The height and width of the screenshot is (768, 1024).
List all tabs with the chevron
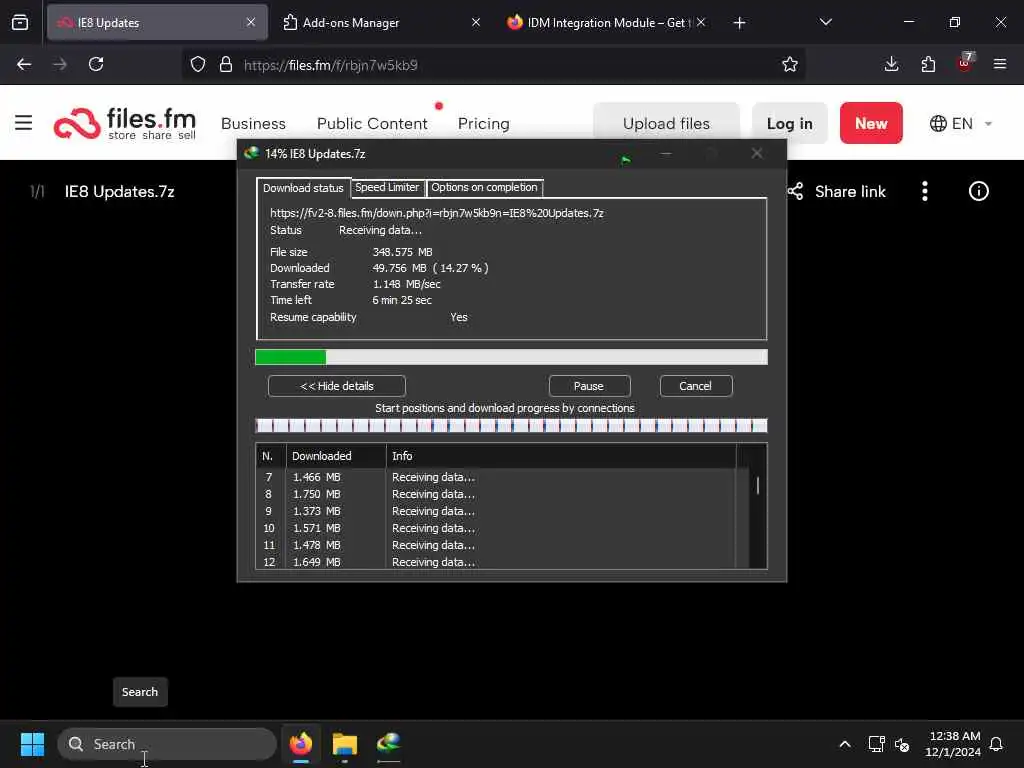tap(825, 22)
